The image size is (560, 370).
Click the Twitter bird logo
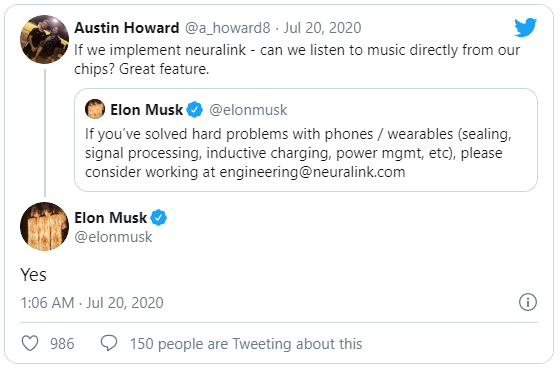click(x=525, y=28)
